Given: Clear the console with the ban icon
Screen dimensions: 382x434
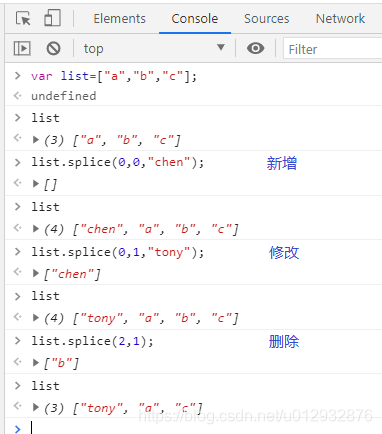Looking at the screenshot, I should [x=53, y=49].
